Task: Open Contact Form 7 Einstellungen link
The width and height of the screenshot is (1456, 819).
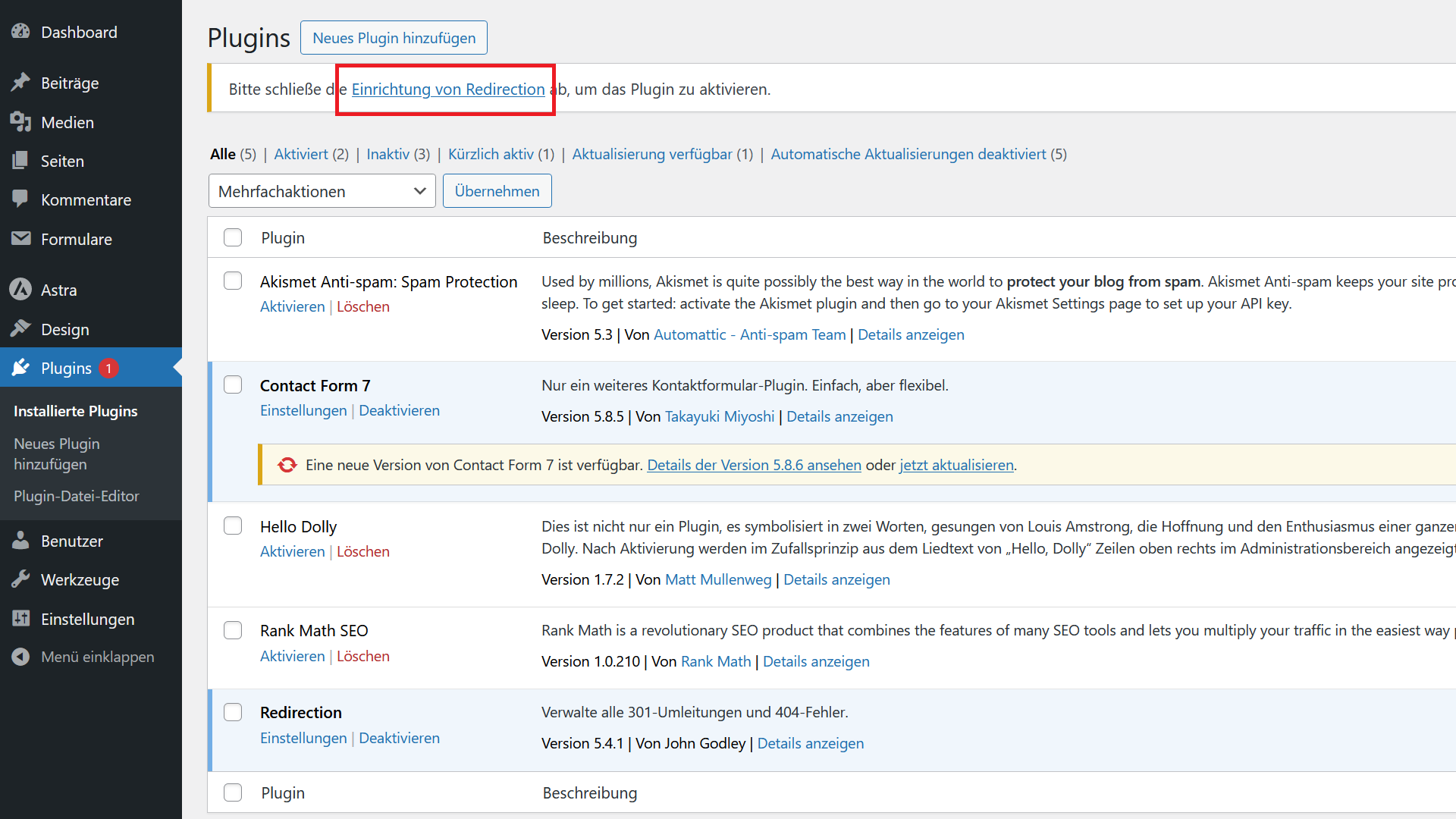Action: click(x=303, y=410)
